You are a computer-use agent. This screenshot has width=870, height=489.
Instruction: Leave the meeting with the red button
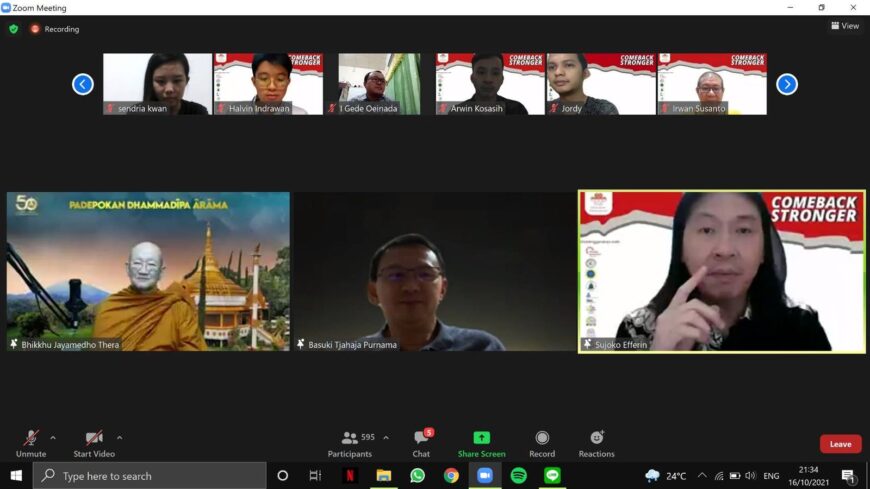point(841,444)
